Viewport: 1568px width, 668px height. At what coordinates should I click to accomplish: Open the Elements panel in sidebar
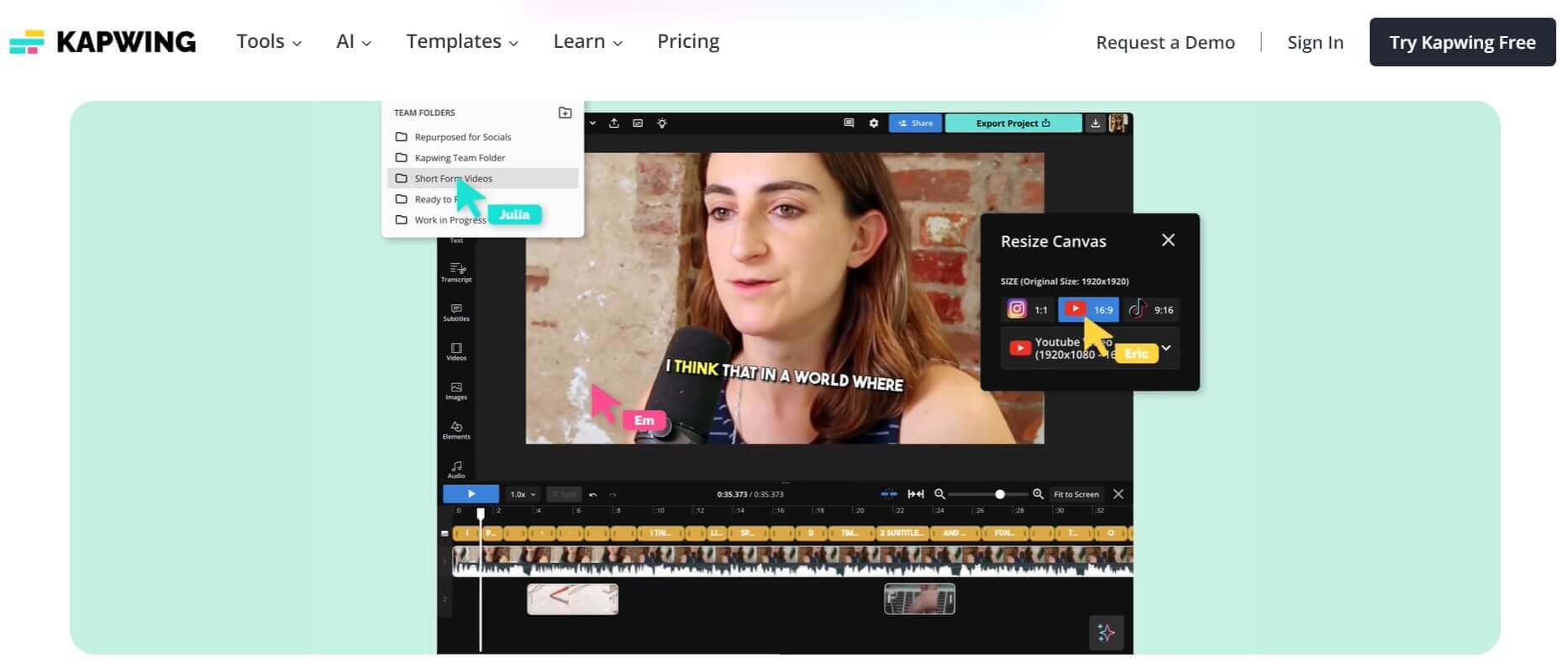pyautogui.click(x=456, y=430)
